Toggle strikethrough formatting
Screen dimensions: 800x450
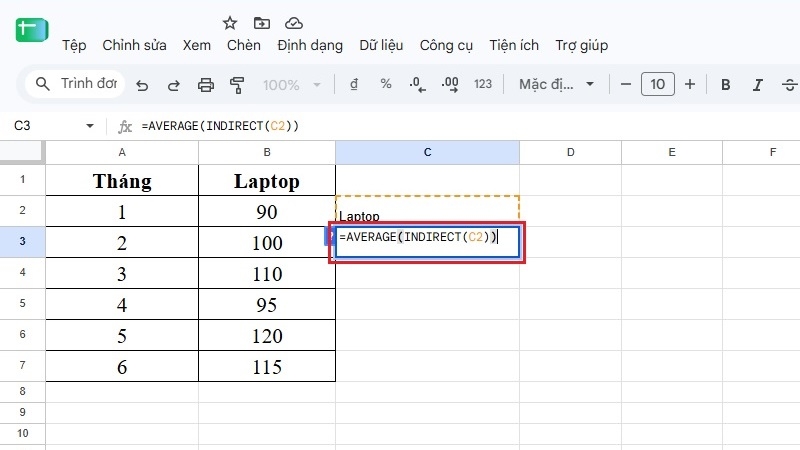pyautogui.click(x=789, y=85)
